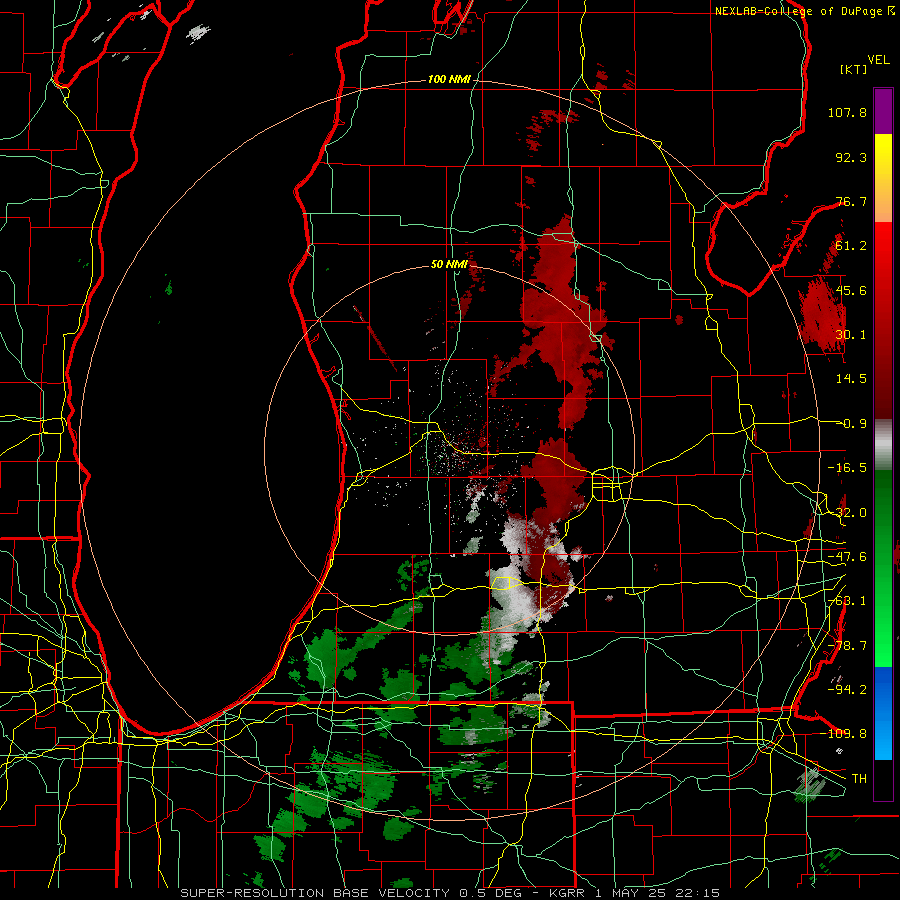The width and height of the screenshot is (900, 900).
Task: Click the -47.6 velocity scale value
Action: click(x=847, y=557)
